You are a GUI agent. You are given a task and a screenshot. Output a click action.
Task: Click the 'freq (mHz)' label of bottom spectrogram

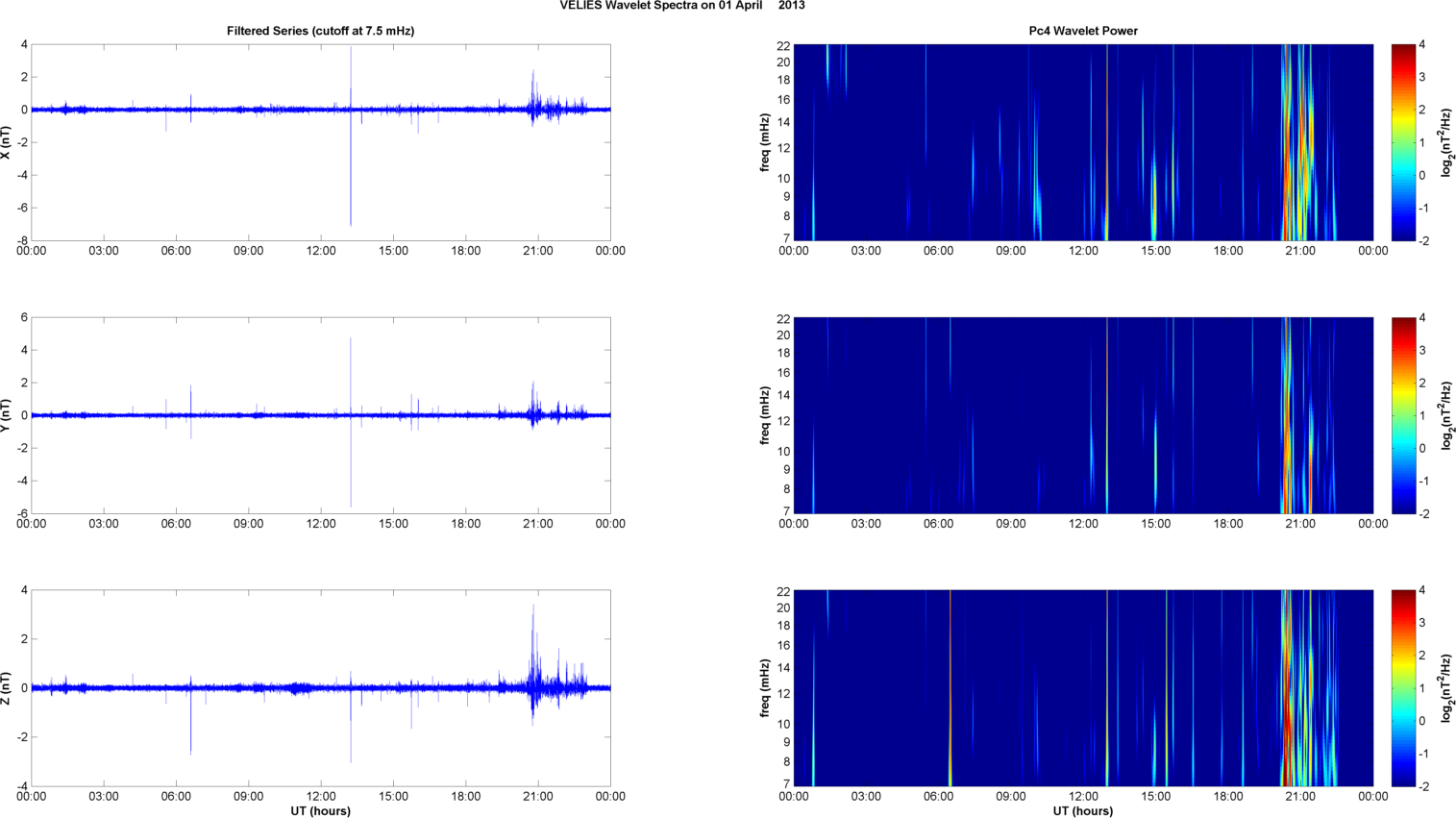coord(765,688)
